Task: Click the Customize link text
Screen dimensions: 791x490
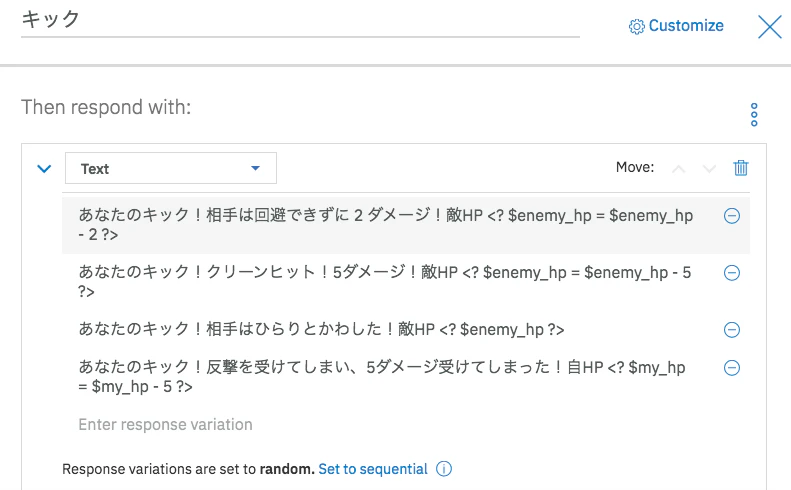Action: (686, 26)
